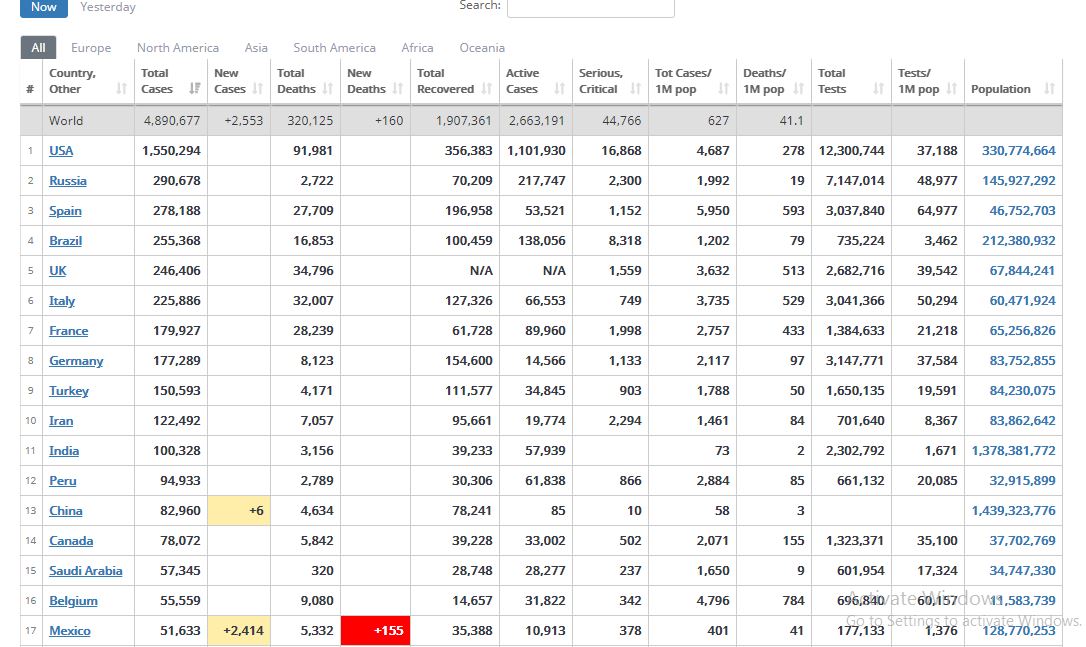Screen dimensions: 1086x647
Task: Switch to the Yesterday data view
Action: (x=108, y=7)
